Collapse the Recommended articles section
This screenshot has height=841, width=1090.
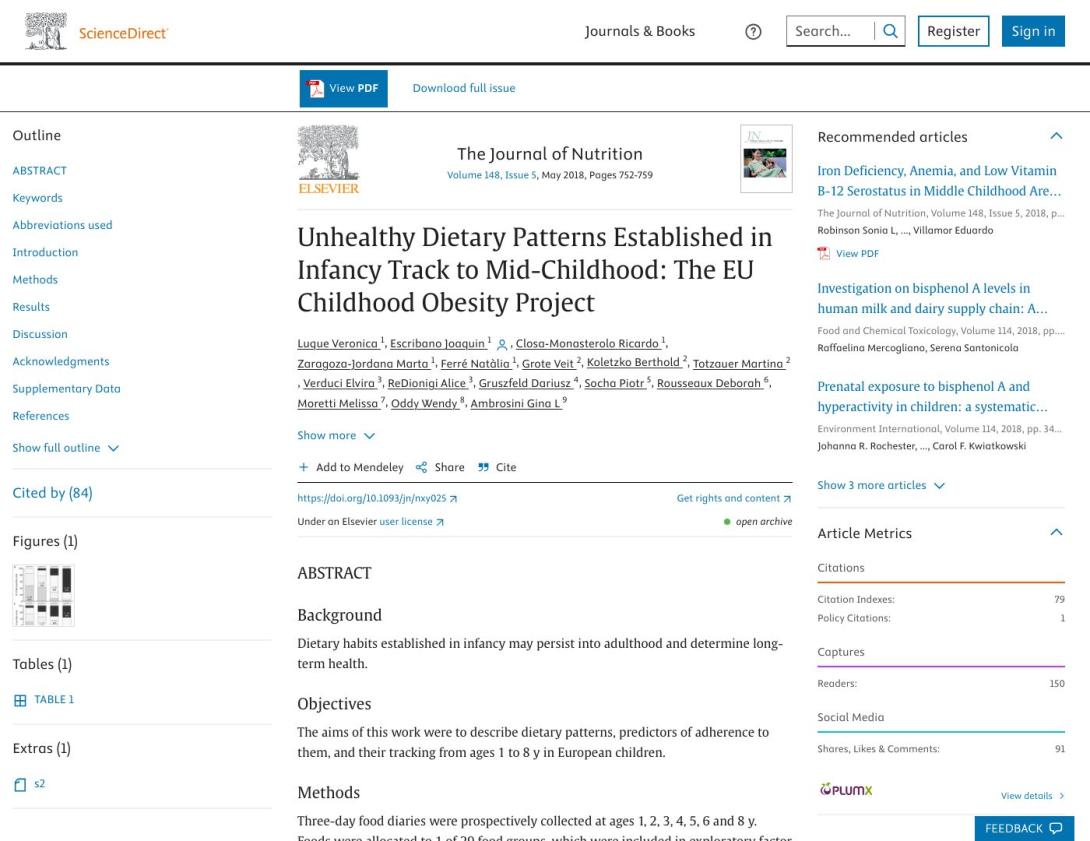(1057, 136)
